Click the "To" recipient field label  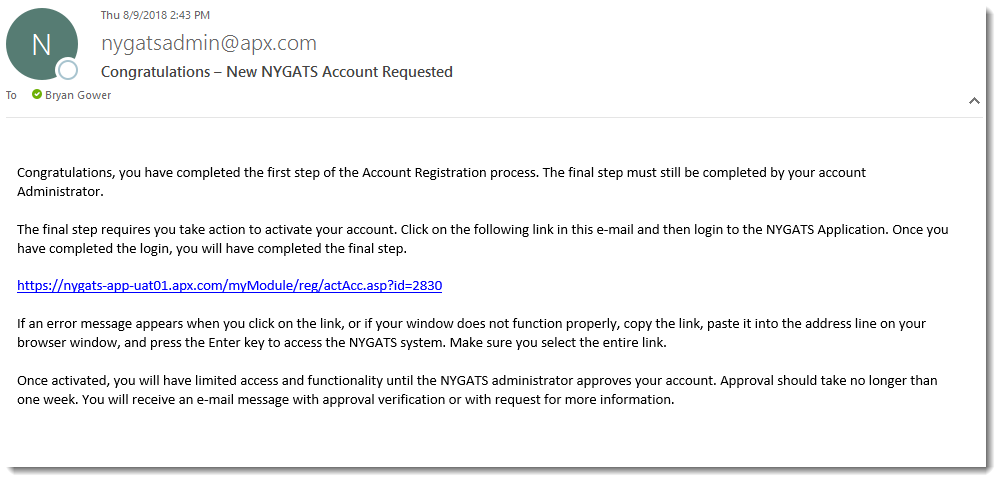12,95
